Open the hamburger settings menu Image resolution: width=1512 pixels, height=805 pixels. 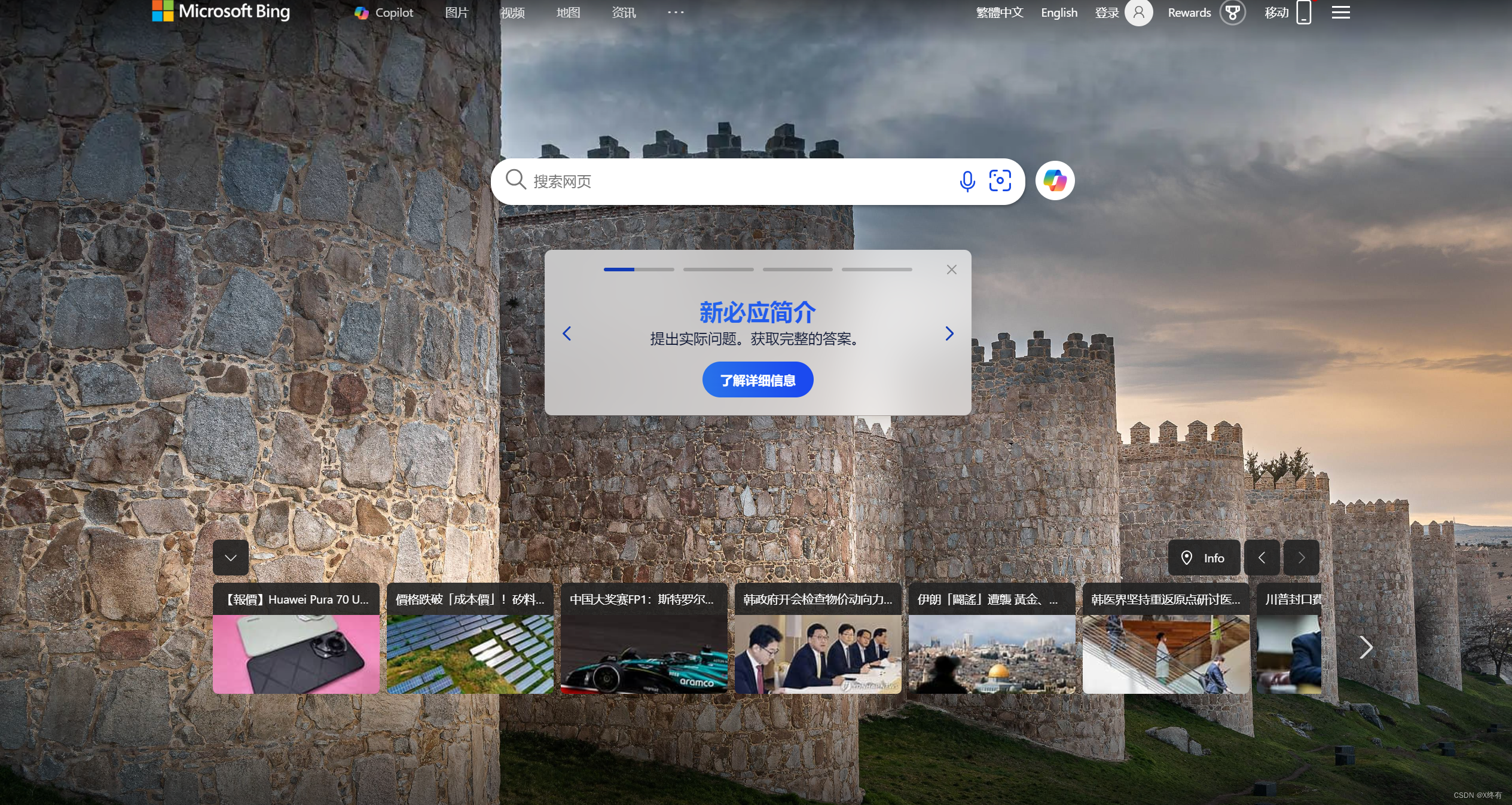coord(1340,13)
